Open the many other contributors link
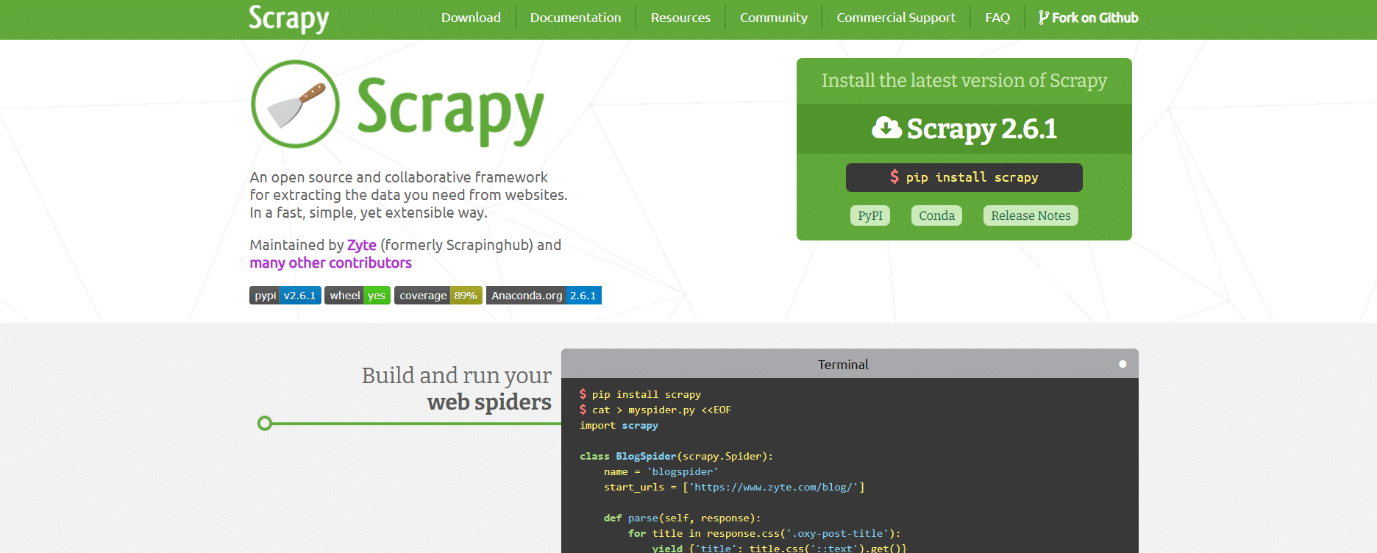 click(x=331, y=263)
